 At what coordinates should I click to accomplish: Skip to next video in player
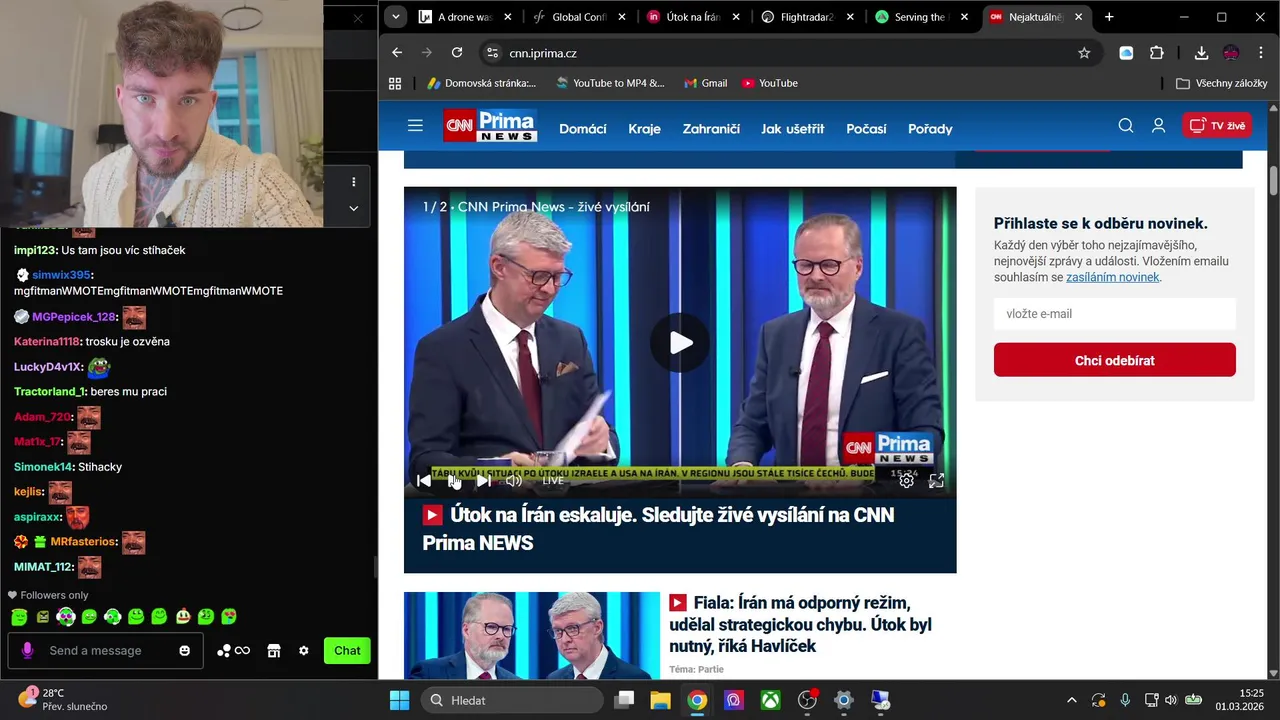point(483,481)
